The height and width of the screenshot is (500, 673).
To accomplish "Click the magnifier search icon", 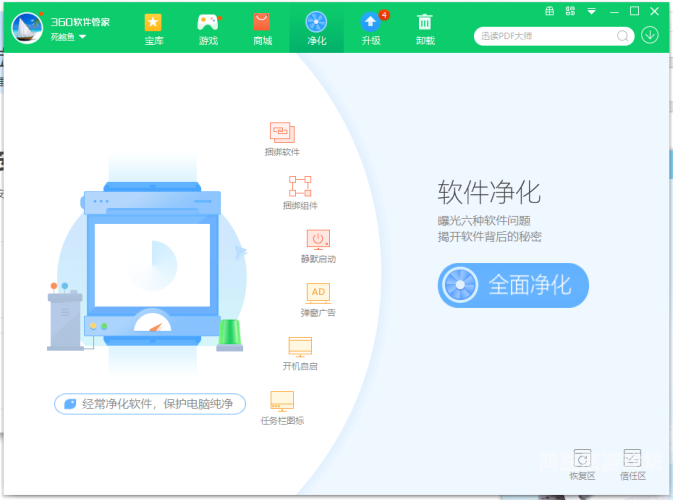I will click(622, 36).
